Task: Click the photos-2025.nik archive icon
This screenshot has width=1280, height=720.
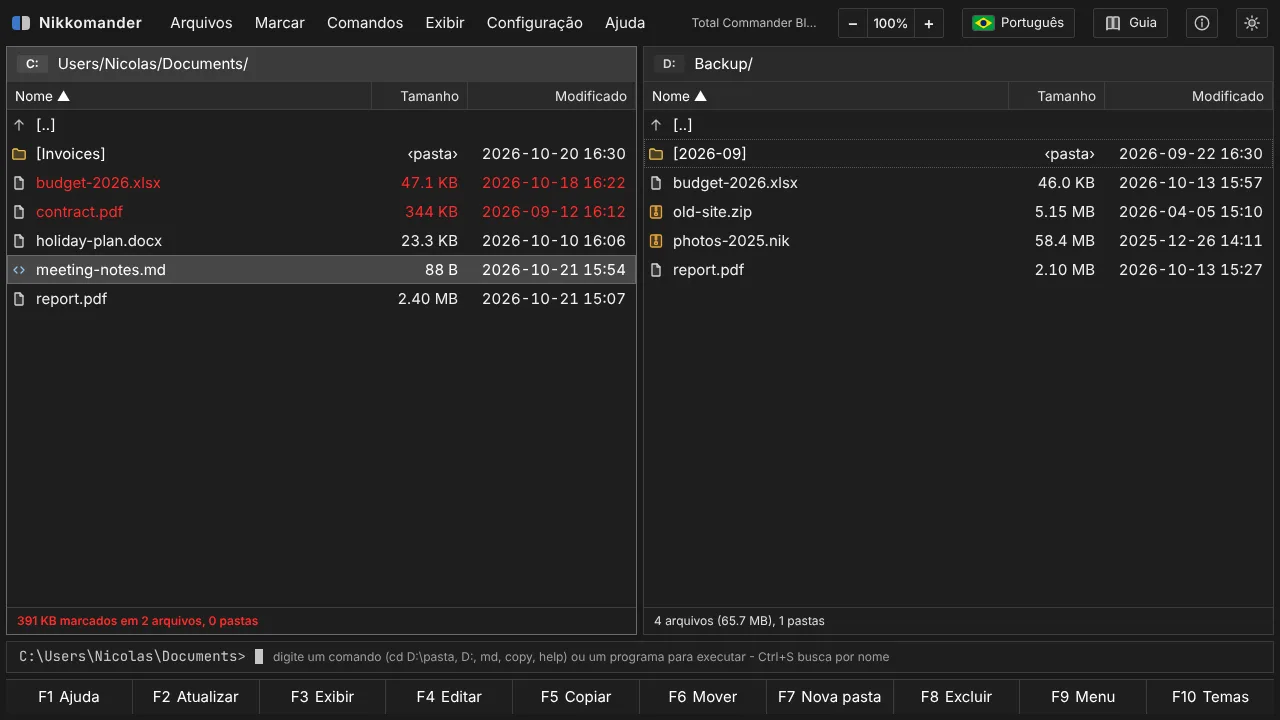Action: [656, 241]
